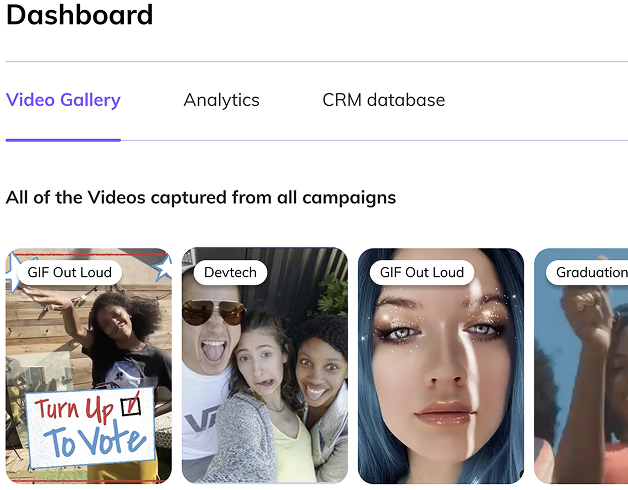Click the Turn Up To Vote sticker
Screen dimensions: 628x490
(91, 427)
